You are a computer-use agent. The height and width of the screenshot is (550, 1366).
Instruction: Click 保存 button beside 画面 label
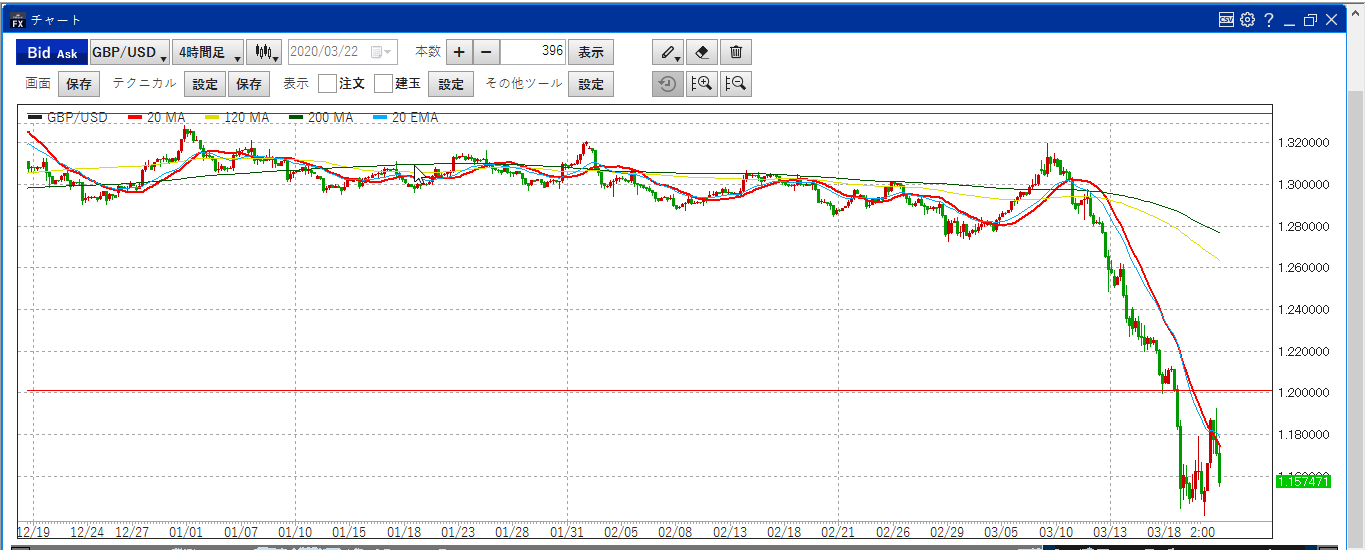coord(79,85)
